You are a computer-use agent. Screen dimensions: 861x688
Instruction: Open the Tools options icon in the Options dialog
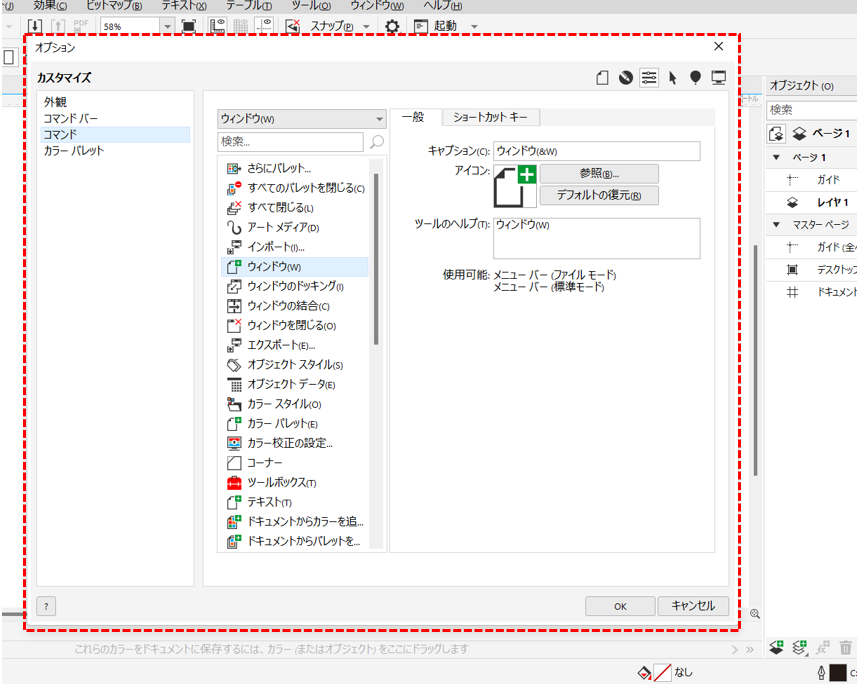click(x=625, y=77)
